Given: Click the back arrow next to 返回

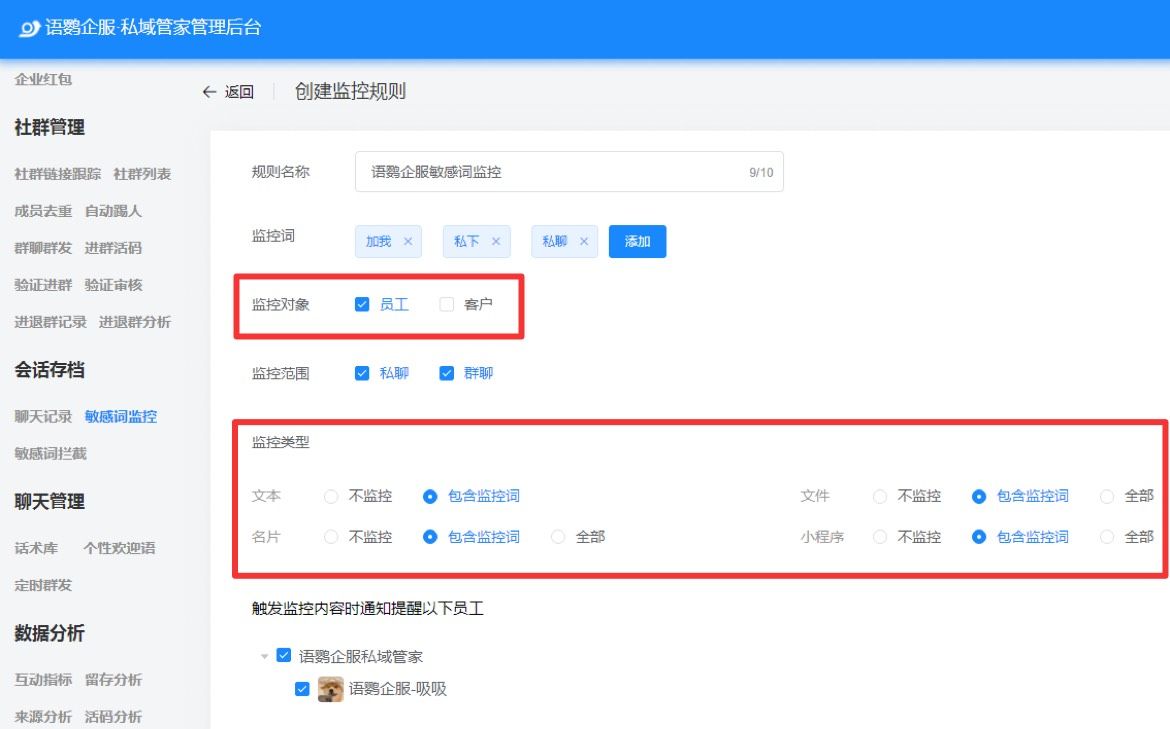Looking at the screenshot, I should tap(209, 92).
